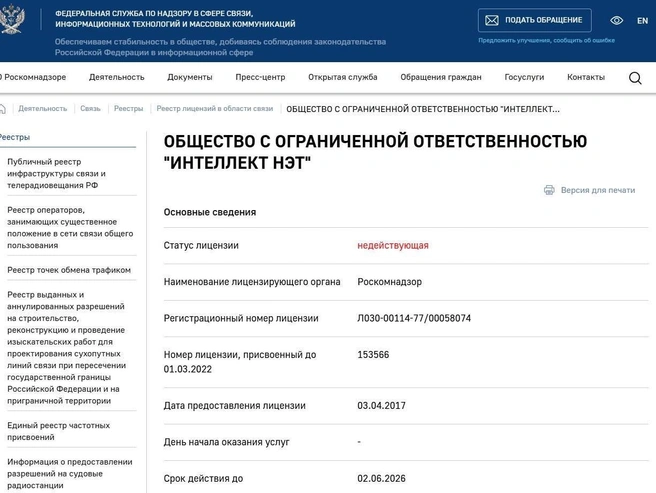Click 'Срок действия до' label
Screen dimensions: 656x493
pyautogui.click(x=203, y=478)
